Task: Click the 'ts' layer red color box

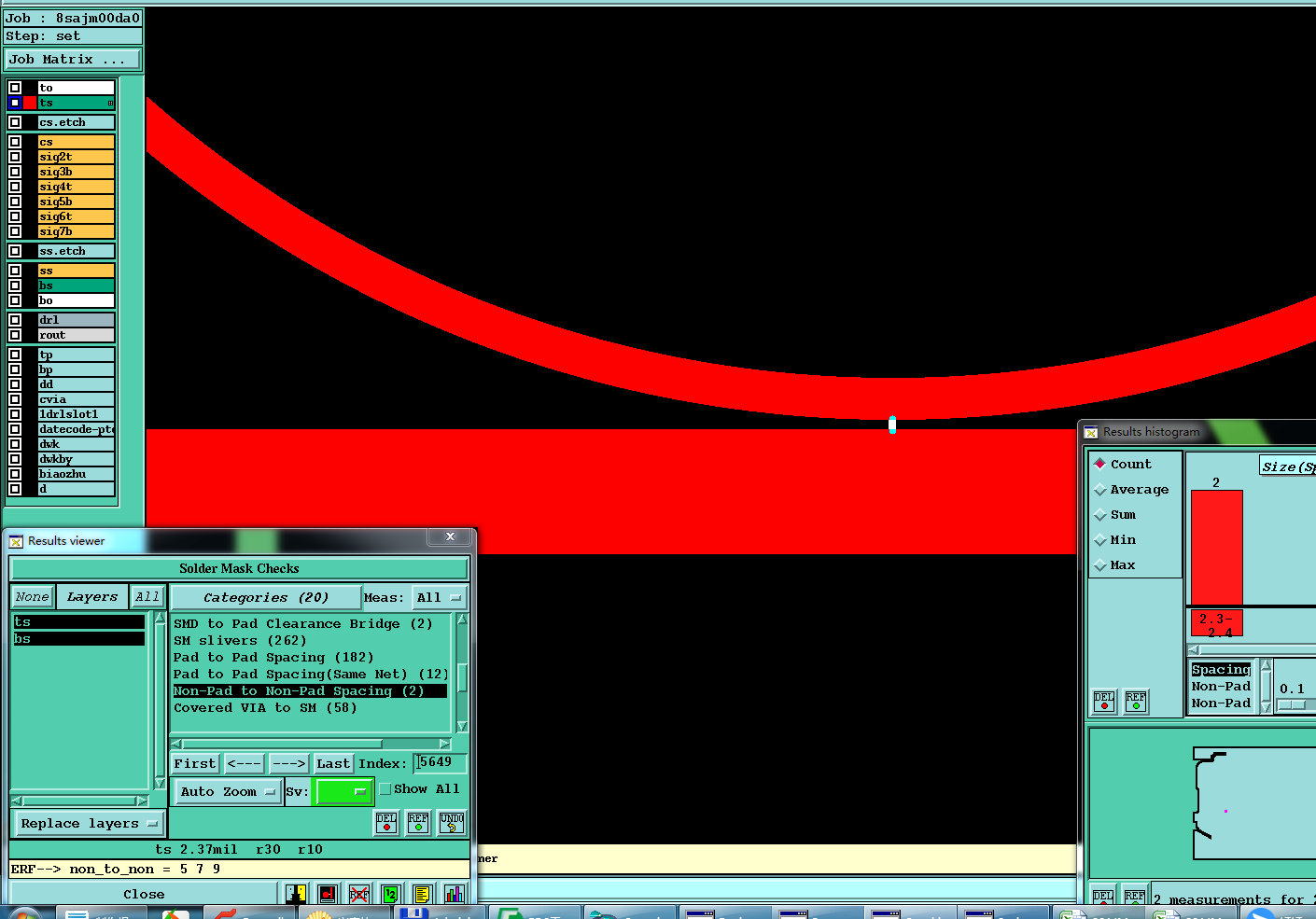Action: [30, 103]
